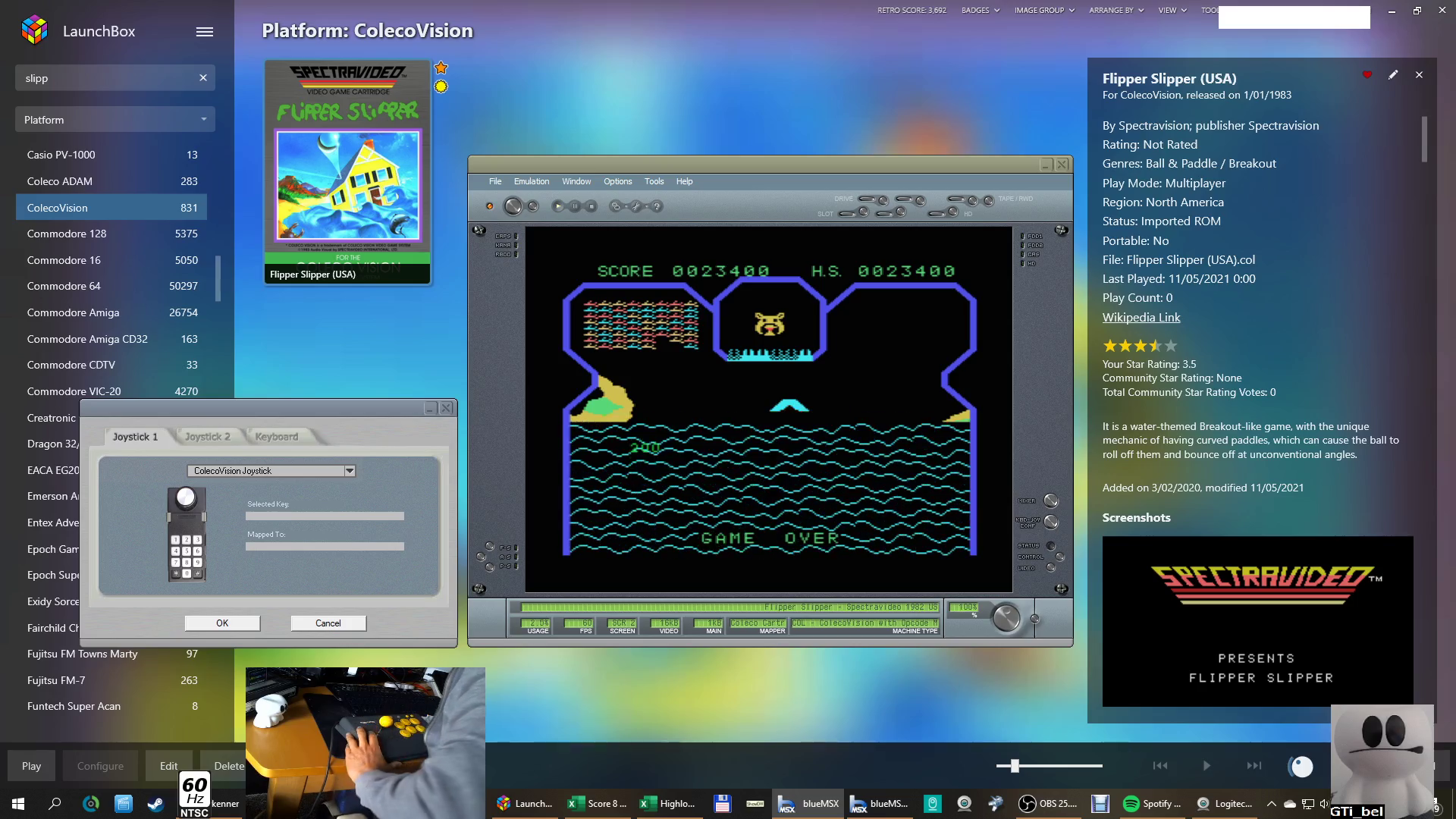Image resolution: width=1456 pixels, height=819 pixels.
Task: Toggle favorite heart for Flipper Slipper
Action: click(1367, 75)
